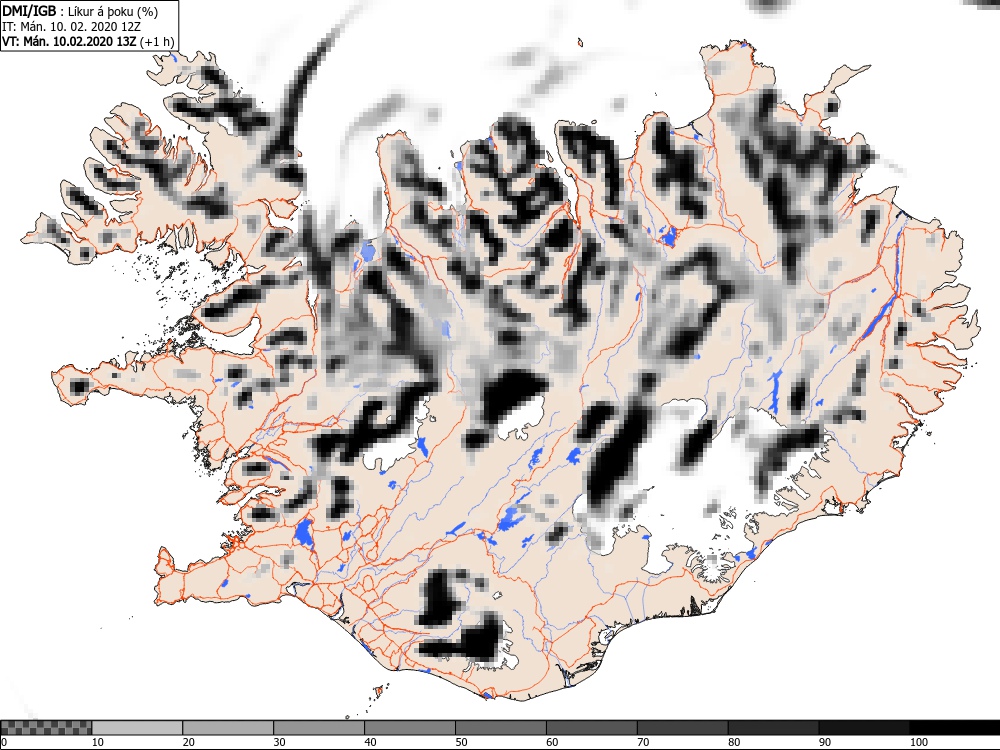This screenshot has width=1000, height=750.
Task: Click the IT: Mán. 10. 02. 2020 12Z line
Action: tap(71, 27)
